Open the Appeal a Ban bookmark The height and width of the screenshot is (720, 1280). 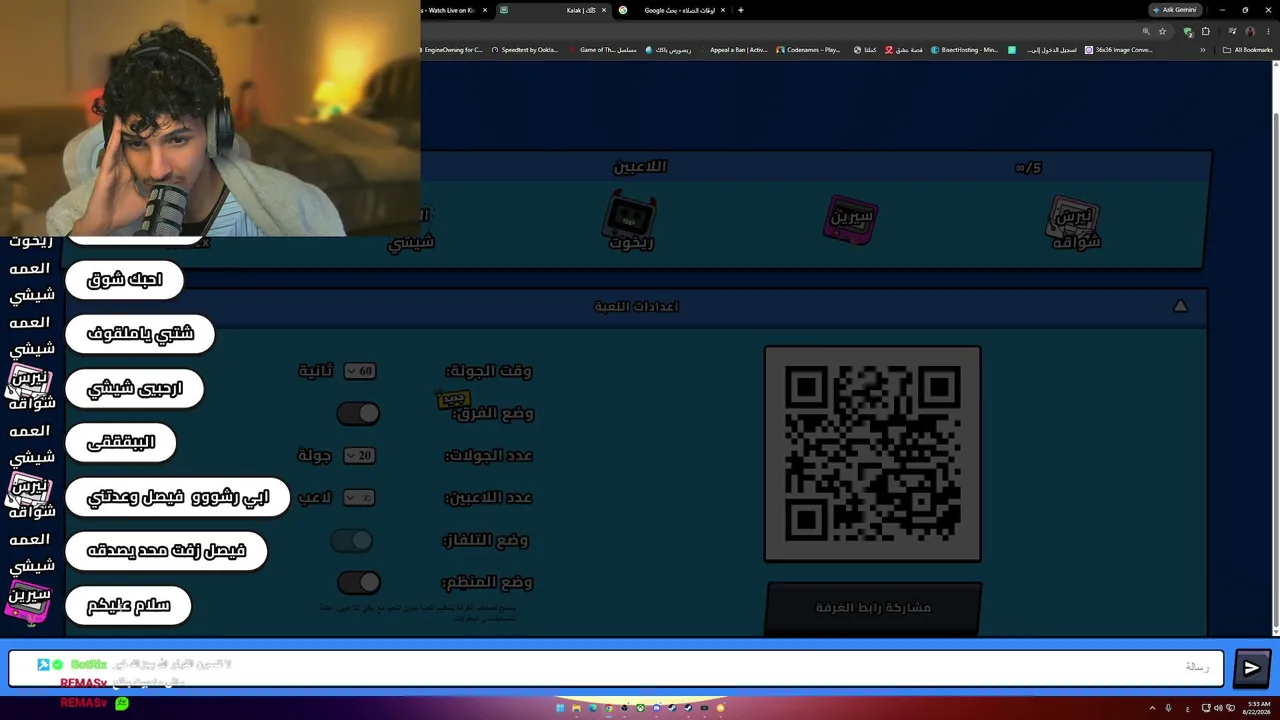(734, 50)
